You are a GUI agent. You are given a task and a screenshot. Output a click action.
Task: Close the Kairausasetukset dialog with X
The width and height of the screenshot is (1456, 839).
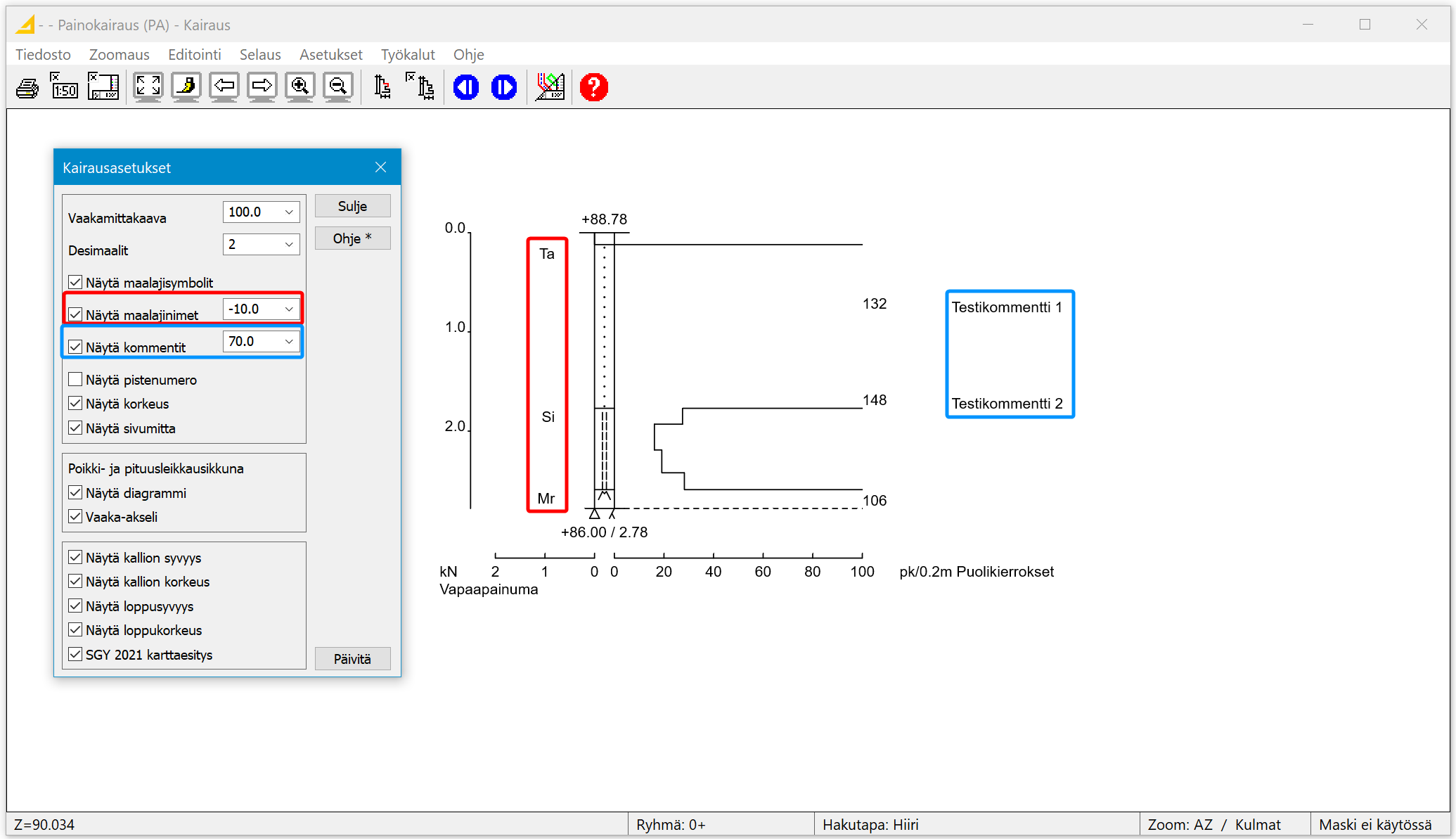point(381,167)
